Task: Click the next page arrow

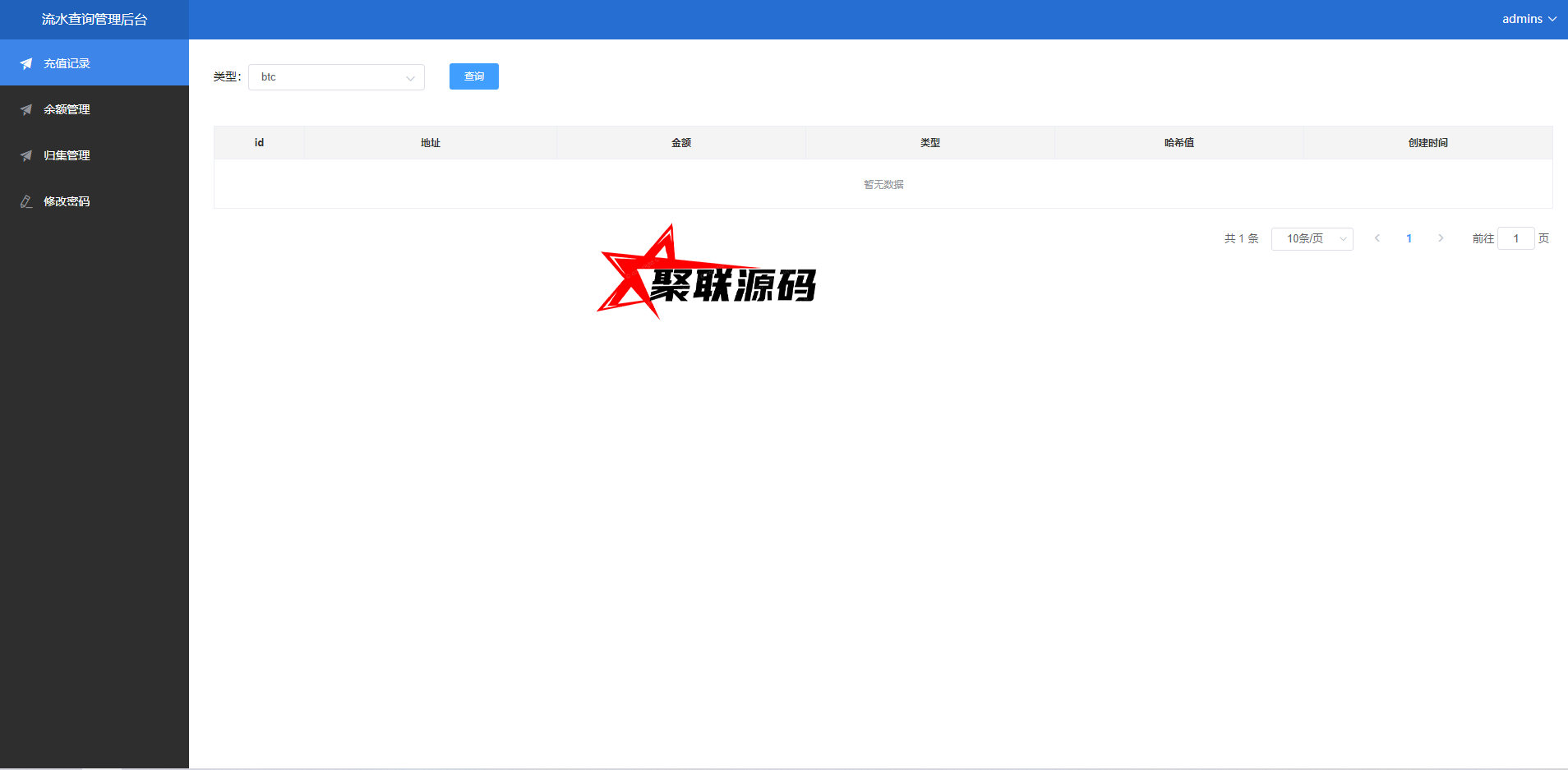Action: [1441, 238]
